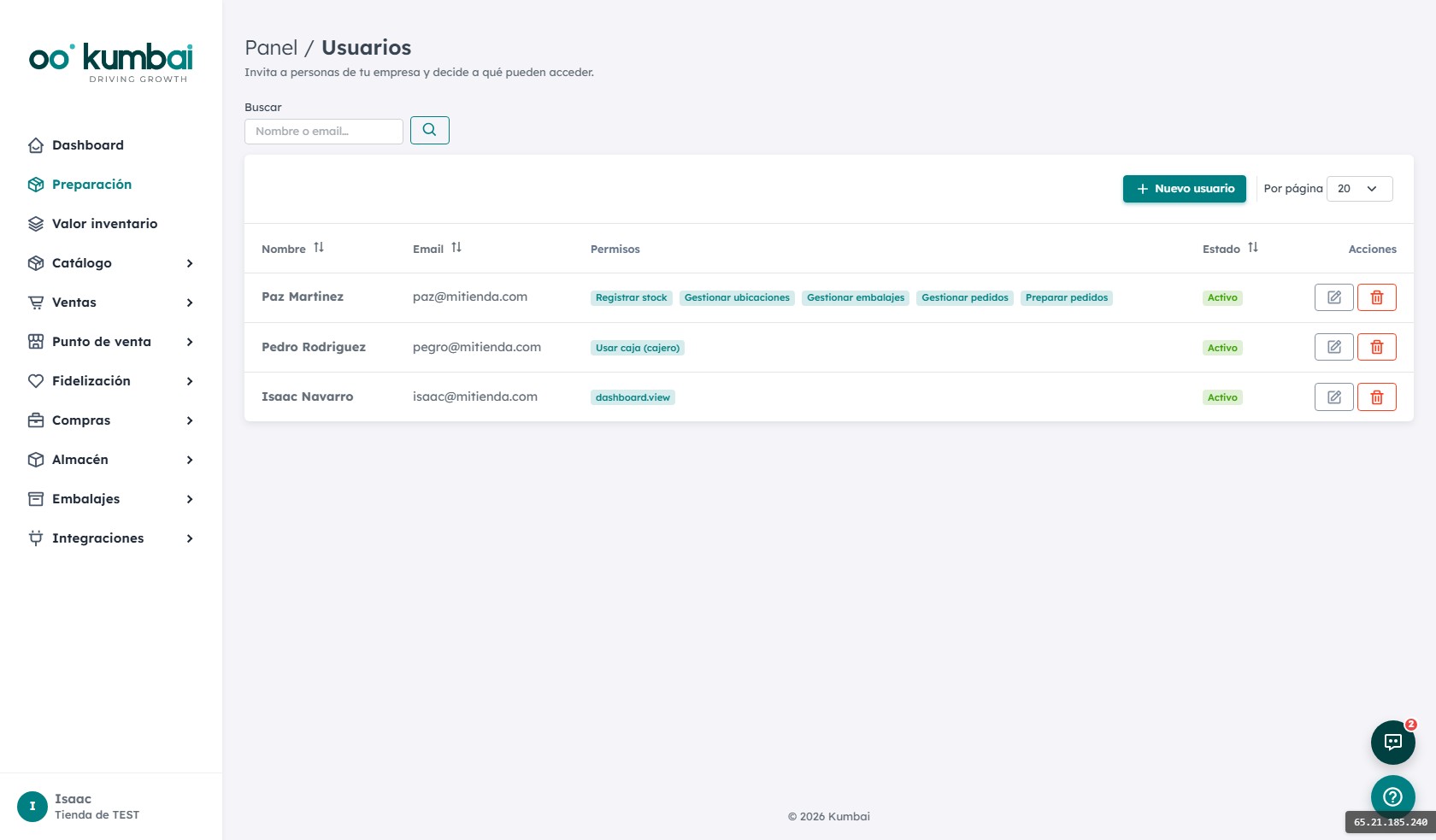Click the search magnifier button

(x=430, y=130)
